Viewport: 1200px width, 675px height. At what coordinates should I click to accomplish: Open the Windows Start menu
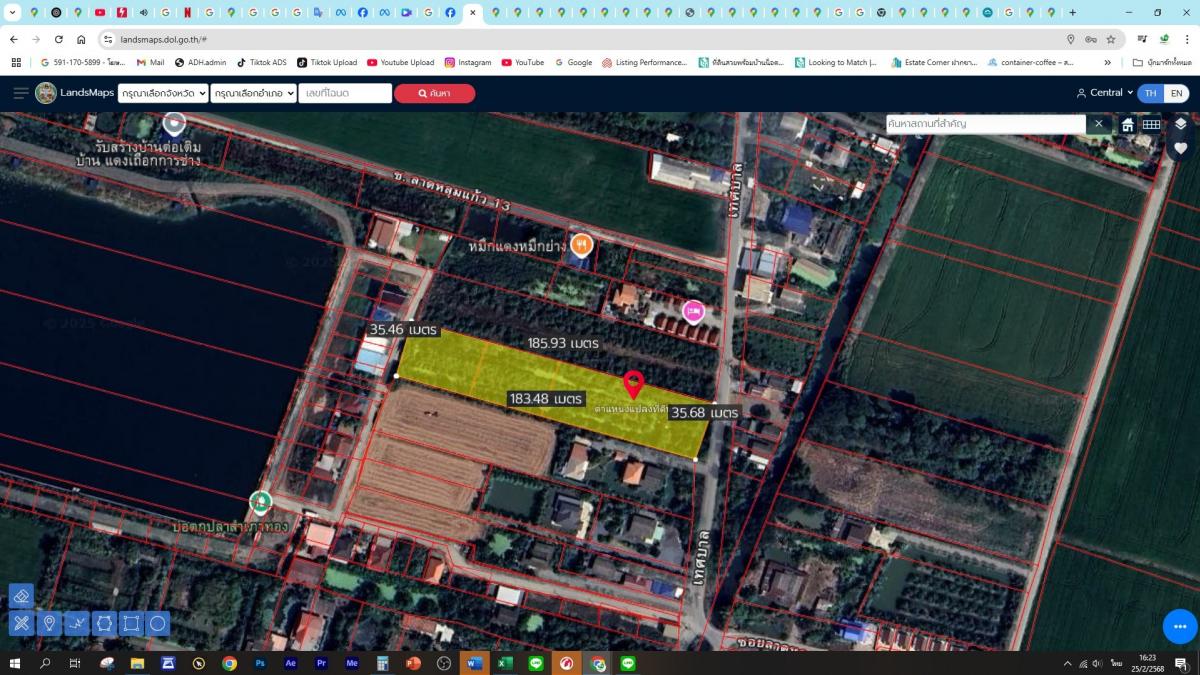click(x=15, y=663)
